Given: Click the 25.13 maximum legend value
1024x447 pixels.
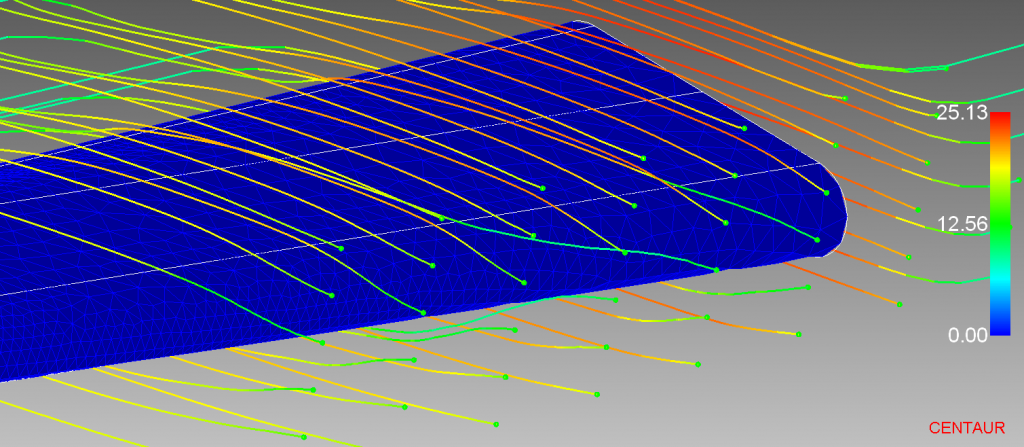Looking at the screenshot, I should (961, 113).
